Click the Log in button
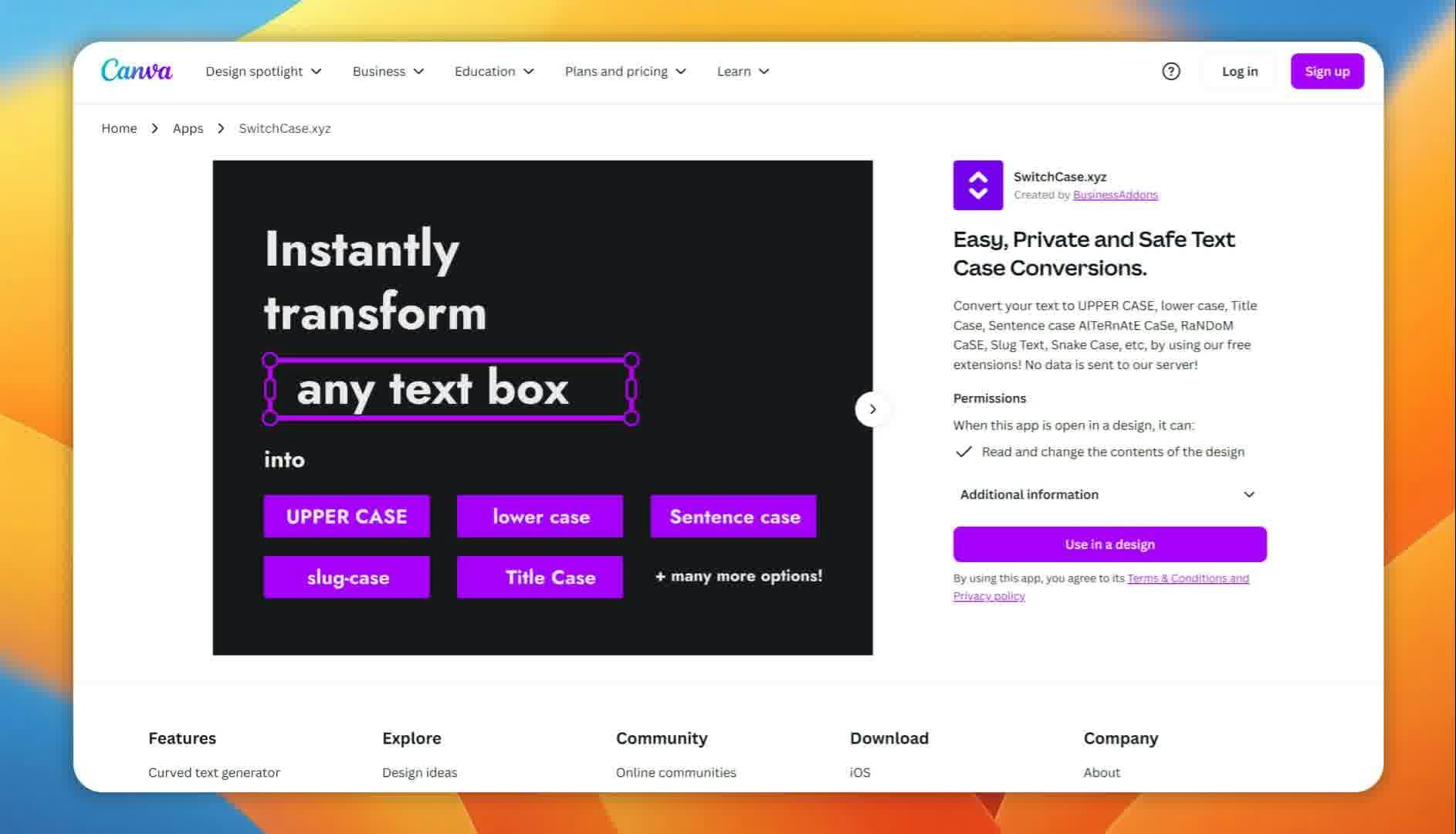1456x834 pixels. pos(1239,71)
